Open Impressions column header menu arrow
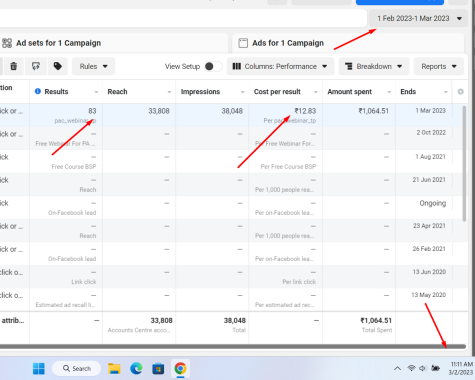 [243, 92]
